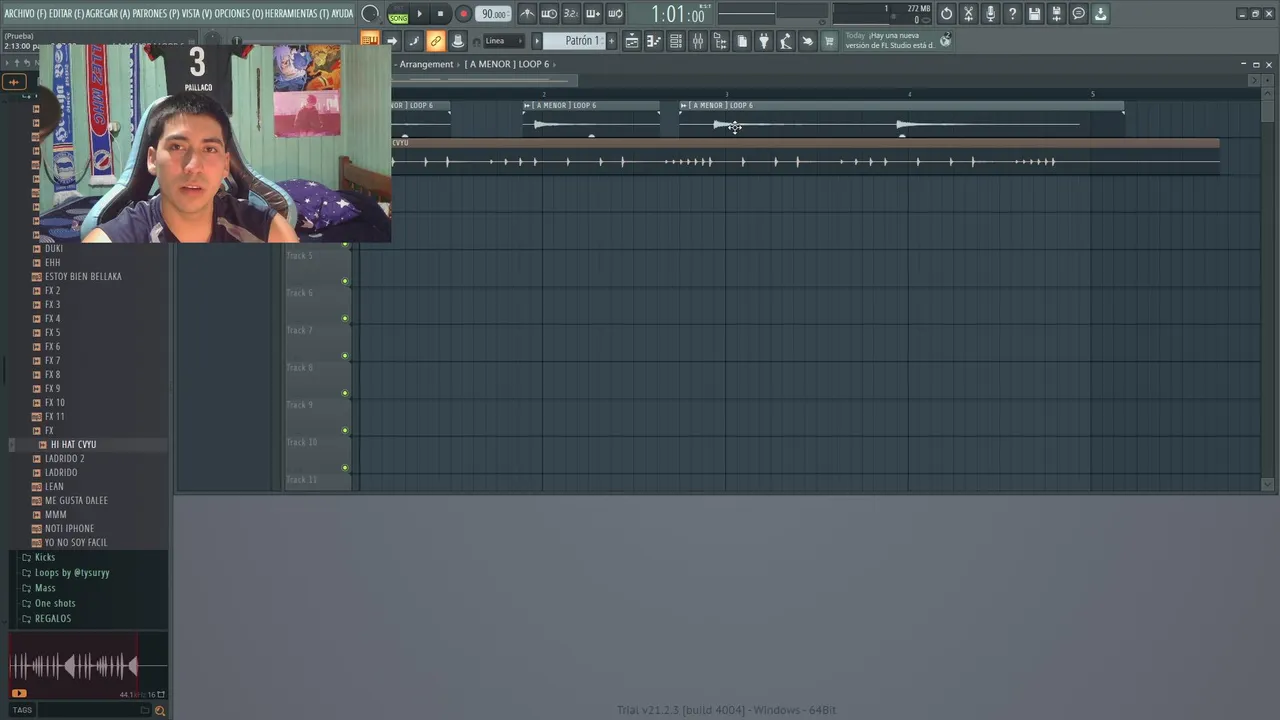Click the orange browser search icon
This screenshot has width=1280, height=720.
pyautogui.click(x=160, y=710)
